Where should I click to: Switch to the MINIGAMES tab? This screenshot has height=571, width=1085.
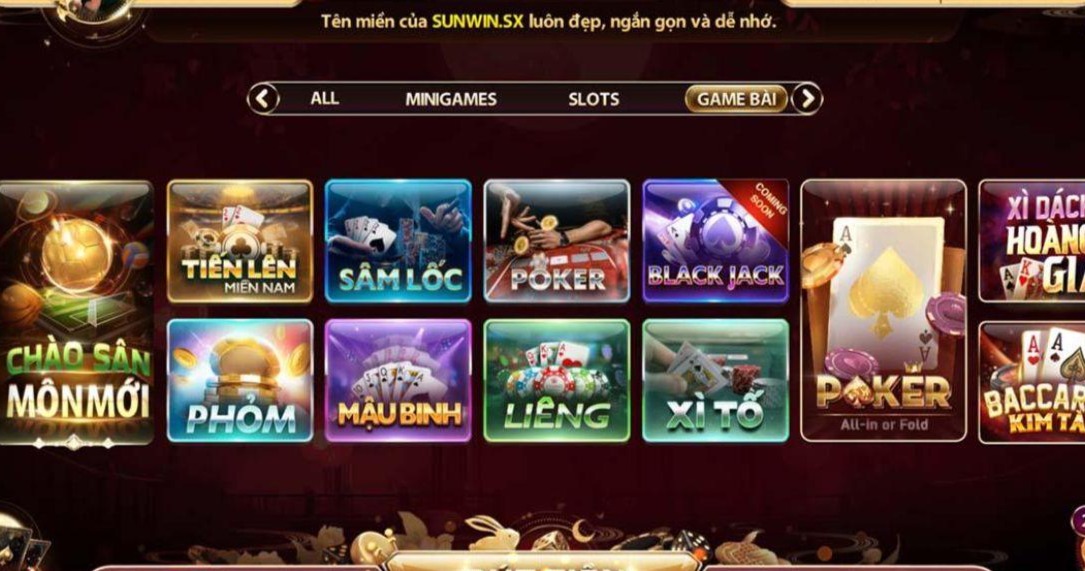click(451, 99)
